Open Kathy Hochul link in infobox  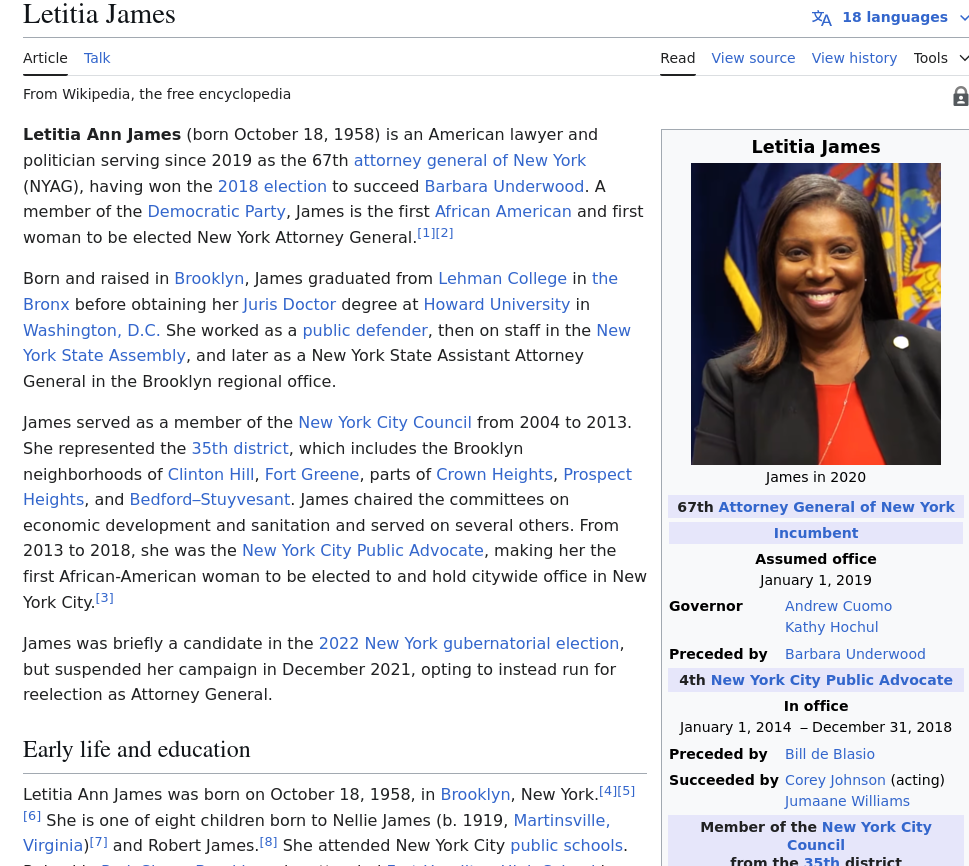pos(831,627)
